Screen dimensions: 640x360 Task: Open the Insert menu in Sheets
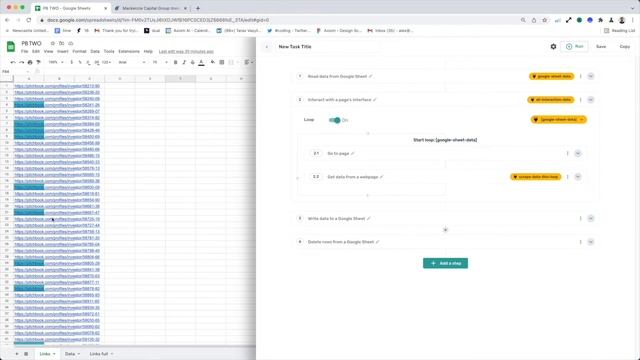tap(62, 51)
